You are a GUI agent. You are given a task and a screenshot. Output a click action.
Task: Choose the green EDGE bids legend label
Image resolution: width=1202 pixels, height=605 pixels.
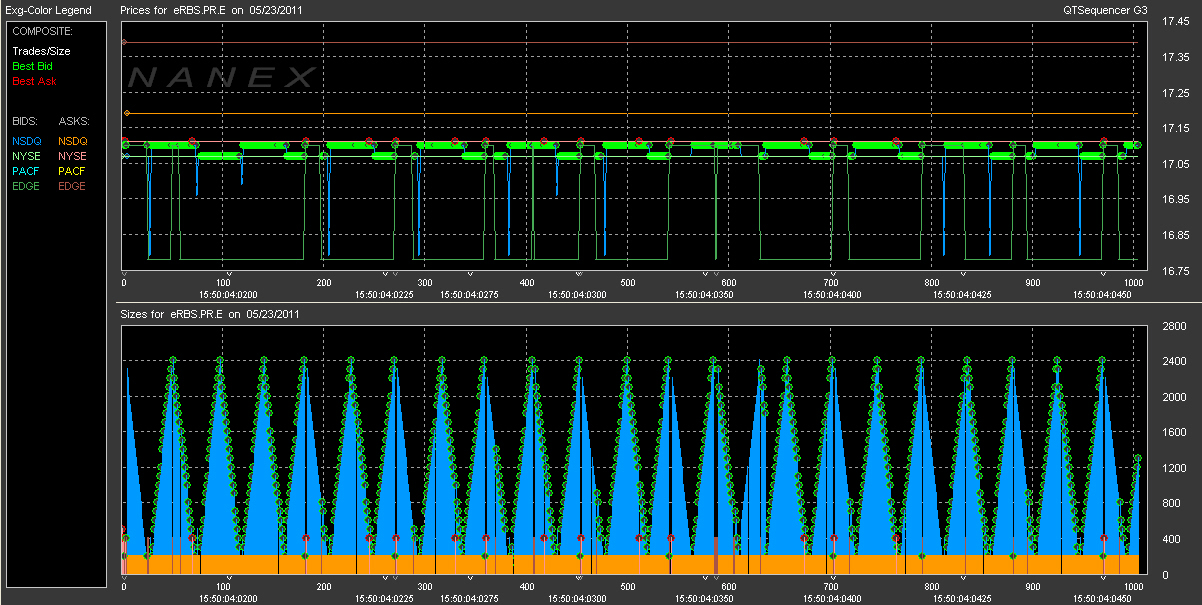tap(27, 186)
